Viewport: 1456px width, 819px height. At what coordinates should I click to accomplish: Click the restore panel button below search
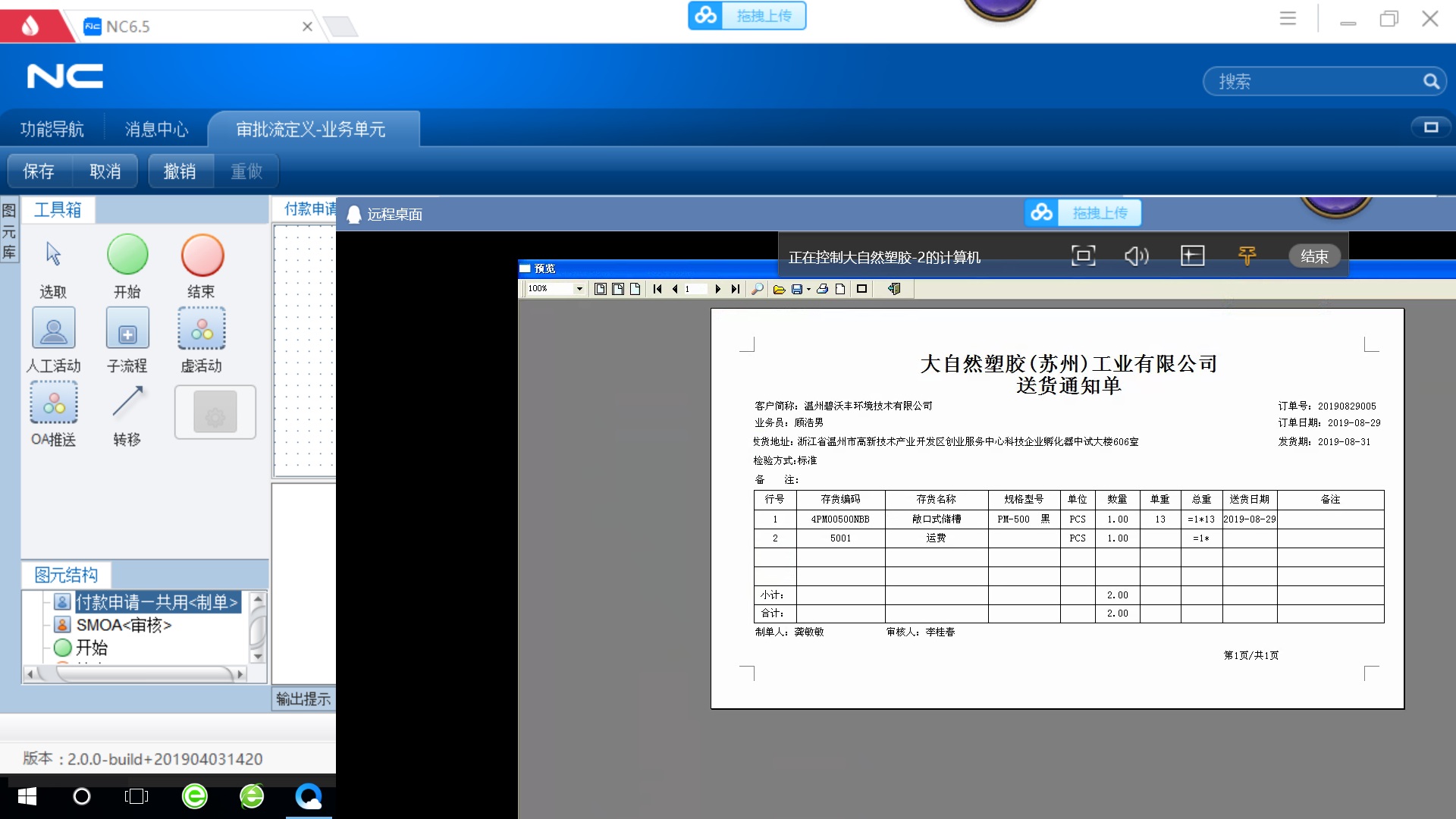1431,127
